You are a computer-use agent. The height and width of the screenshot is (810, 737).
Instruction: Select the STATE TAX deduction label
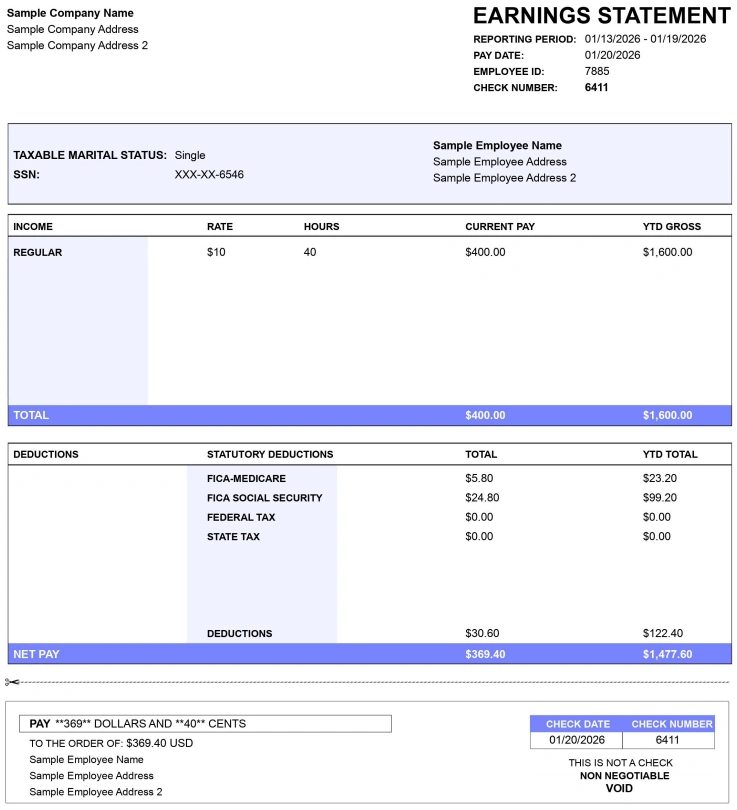(233, 536)
